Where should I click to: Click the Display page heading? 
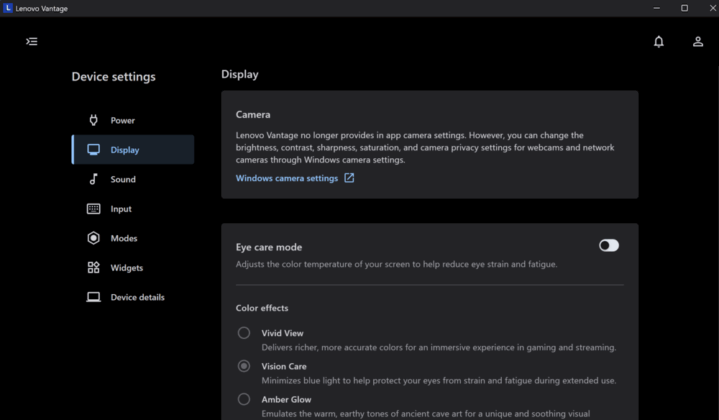[x=240, y=74]
